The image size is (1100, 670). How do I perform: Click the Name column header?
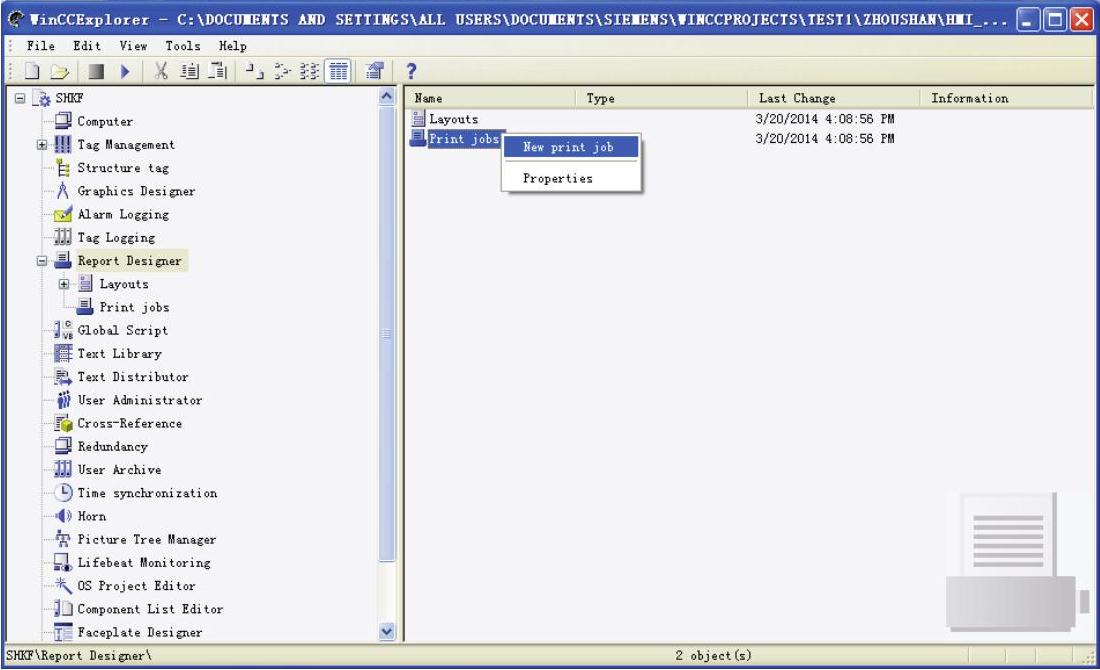[x=429, y=98]
